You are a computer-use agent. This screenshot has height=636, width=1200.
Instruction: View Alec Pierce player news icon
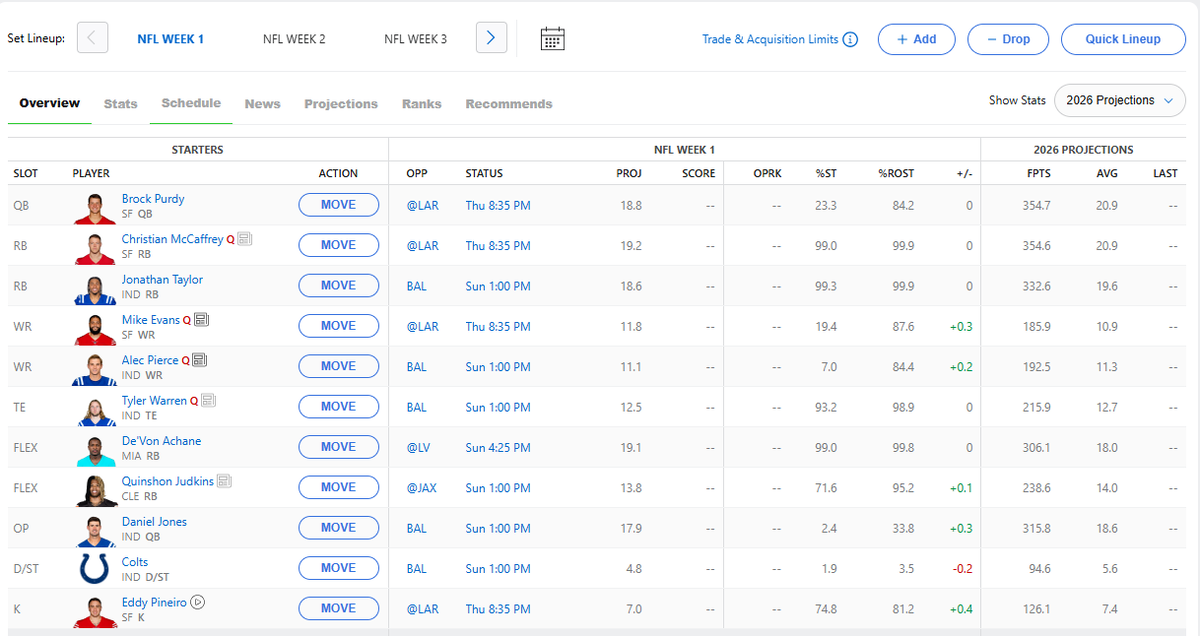199,360
